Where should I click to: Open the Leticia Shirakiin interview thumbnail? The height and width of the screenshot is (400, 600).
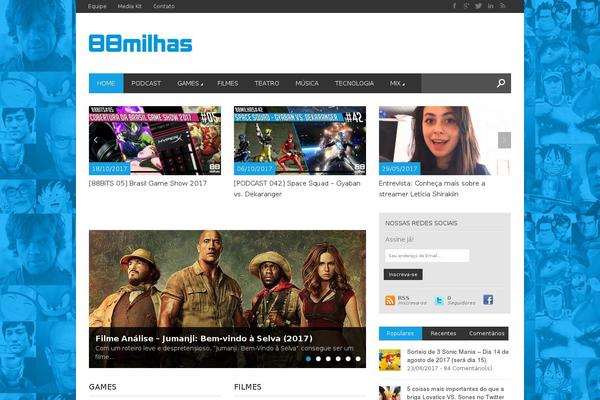[445, 140]
